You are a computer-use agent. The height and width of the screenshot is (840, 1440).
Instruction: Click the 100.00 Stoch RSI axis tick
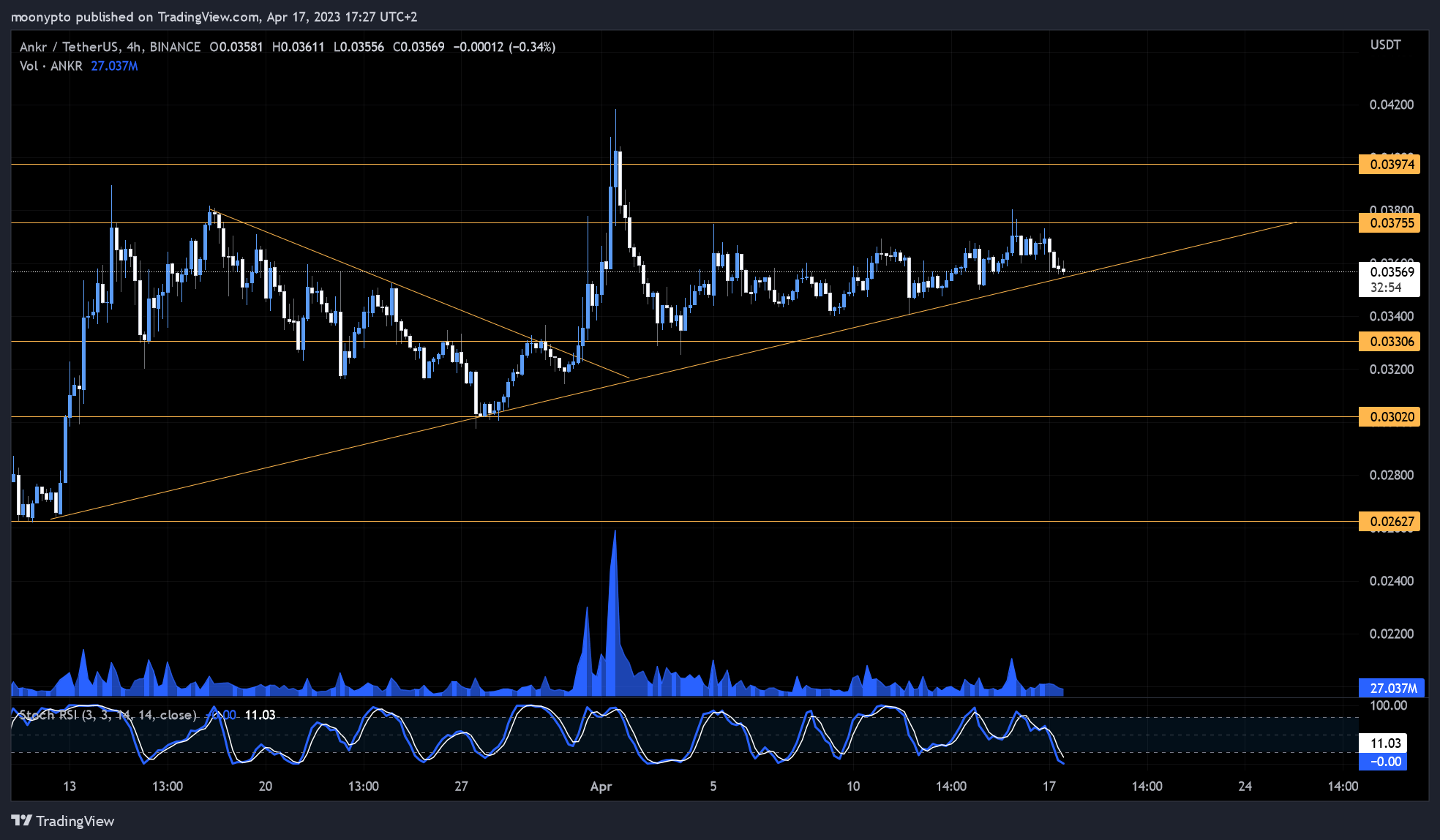(1388, 705)
